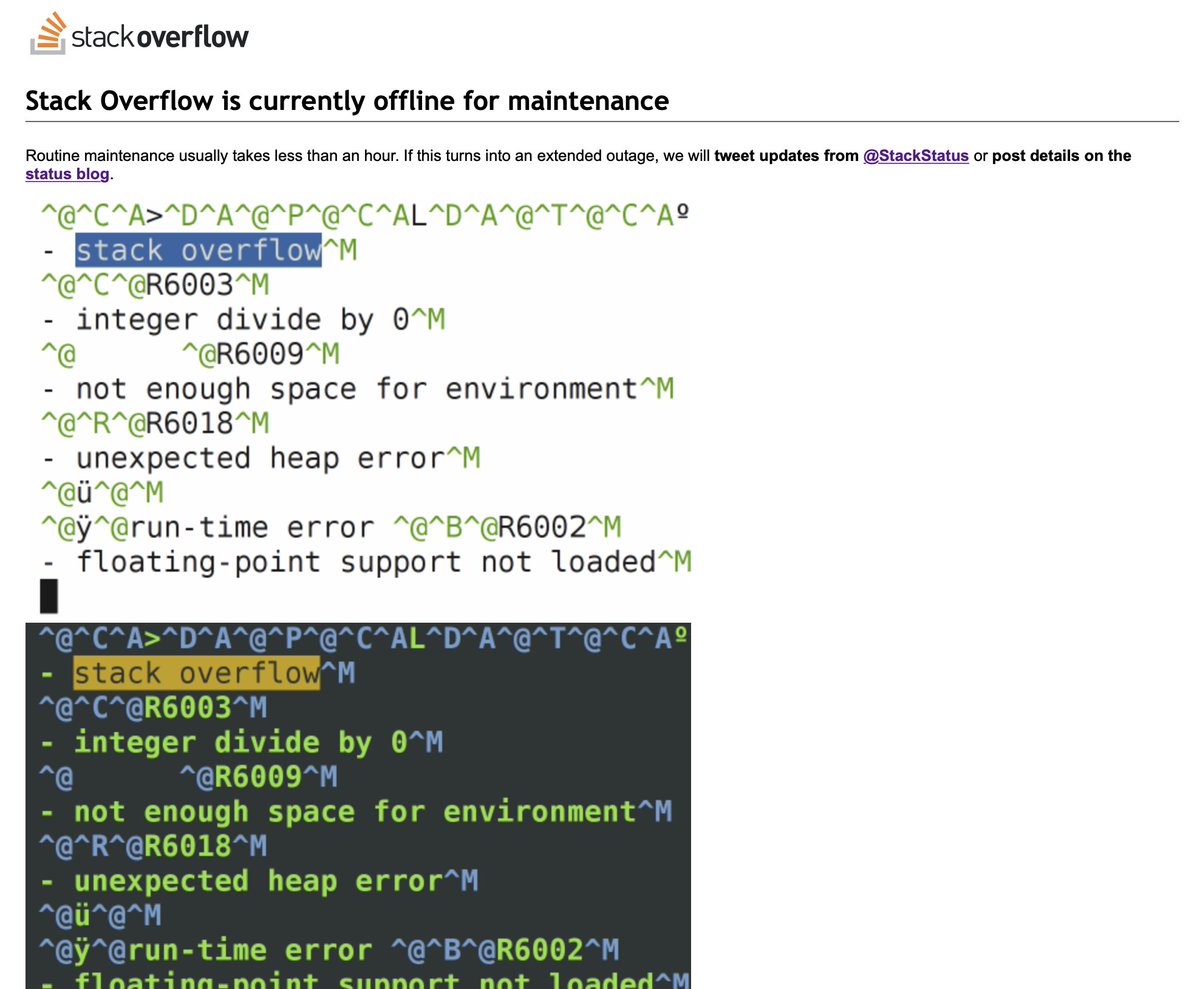Viewport: 1200px width, 989px height.
Task: Click 'R6002' in the light terminal image
Action: pos(541,527)
